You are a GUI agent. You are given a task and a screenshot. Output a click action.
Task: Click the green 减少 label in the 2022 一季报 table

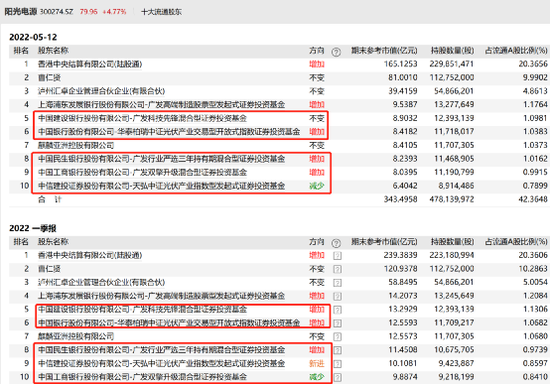(316, 377)
